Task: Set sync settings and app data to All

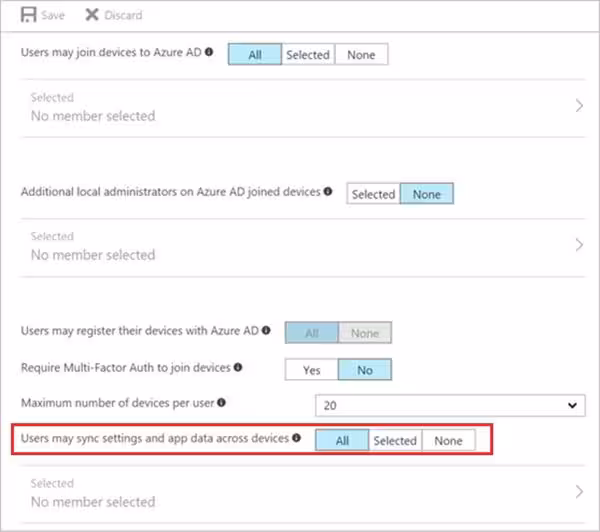Action: coord(342,440)
